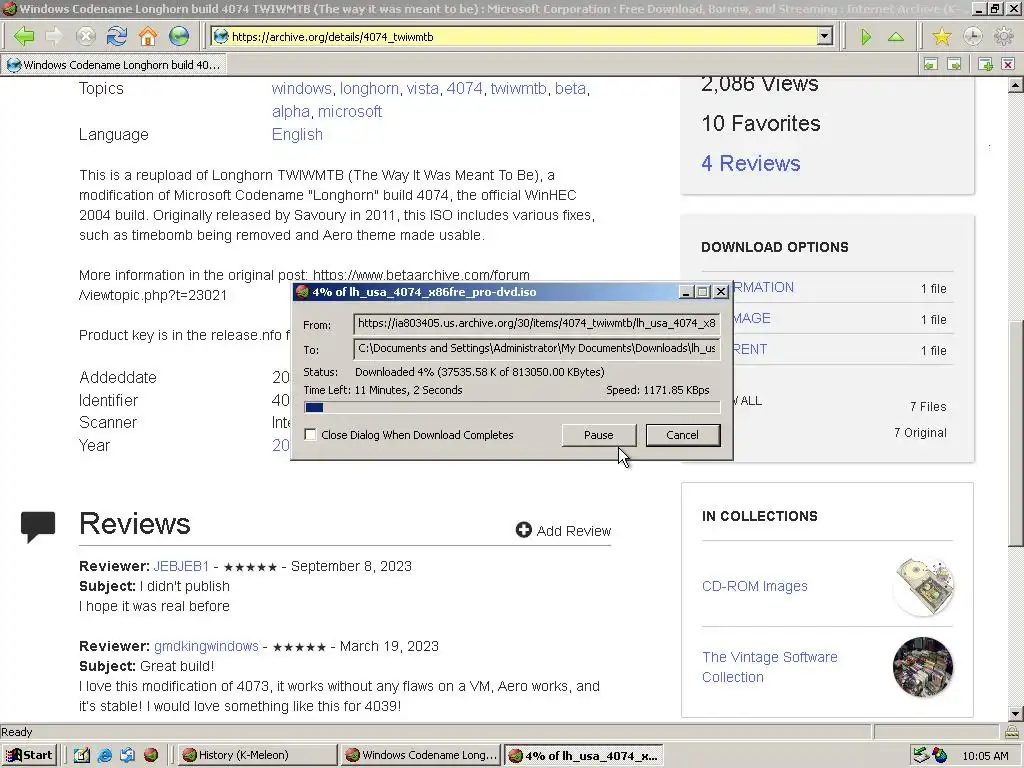The width and height of the screenshot is (1024, 768).
Task: Go to the Home page icon
Action: tap(148, 37)
